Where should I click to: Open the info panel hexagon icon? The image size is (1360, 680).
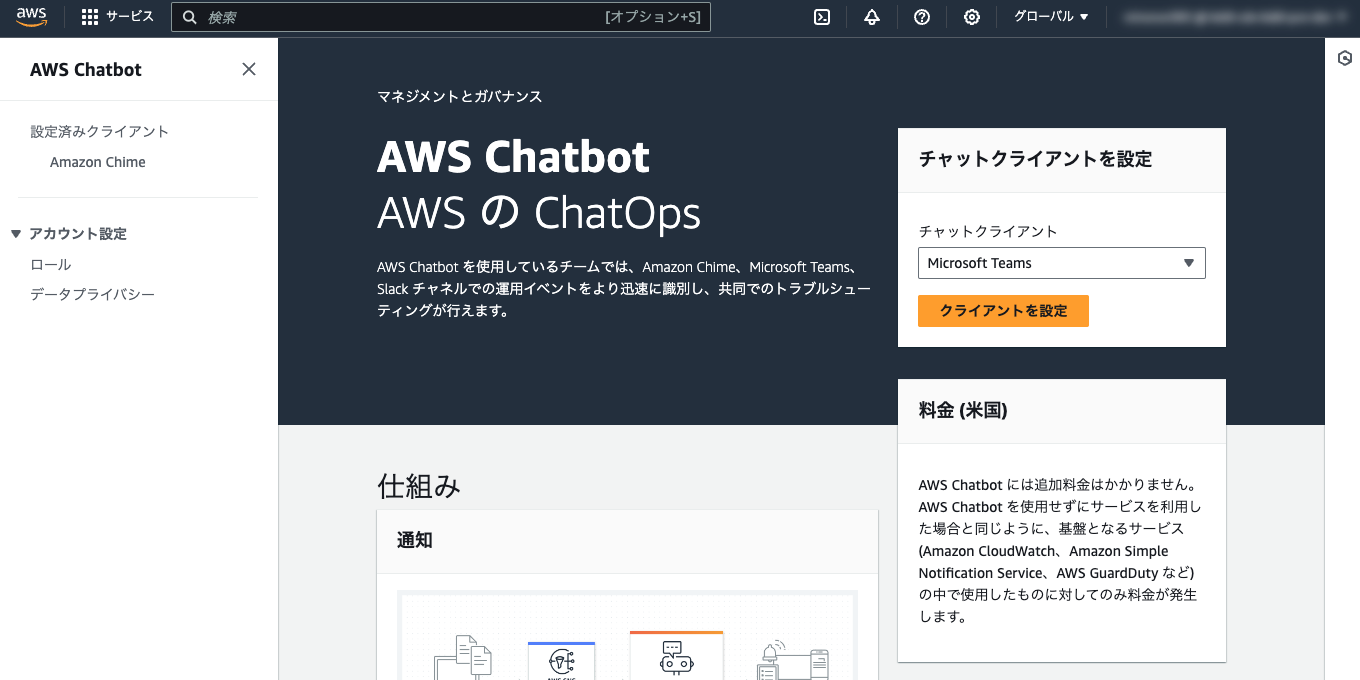click(x=1345, y=59)
